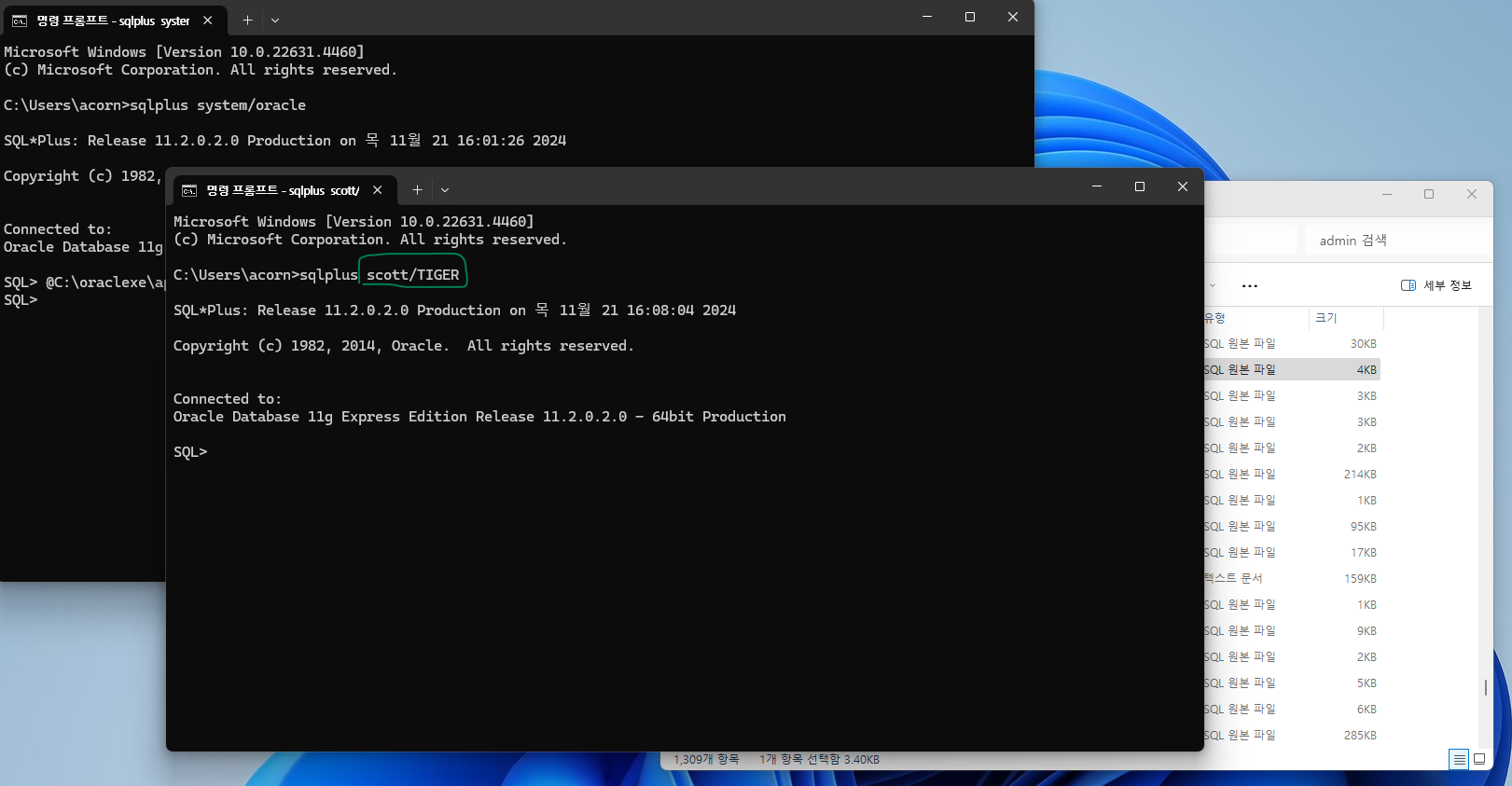Select the 214KB SQL file row

tap(1292, 475)
